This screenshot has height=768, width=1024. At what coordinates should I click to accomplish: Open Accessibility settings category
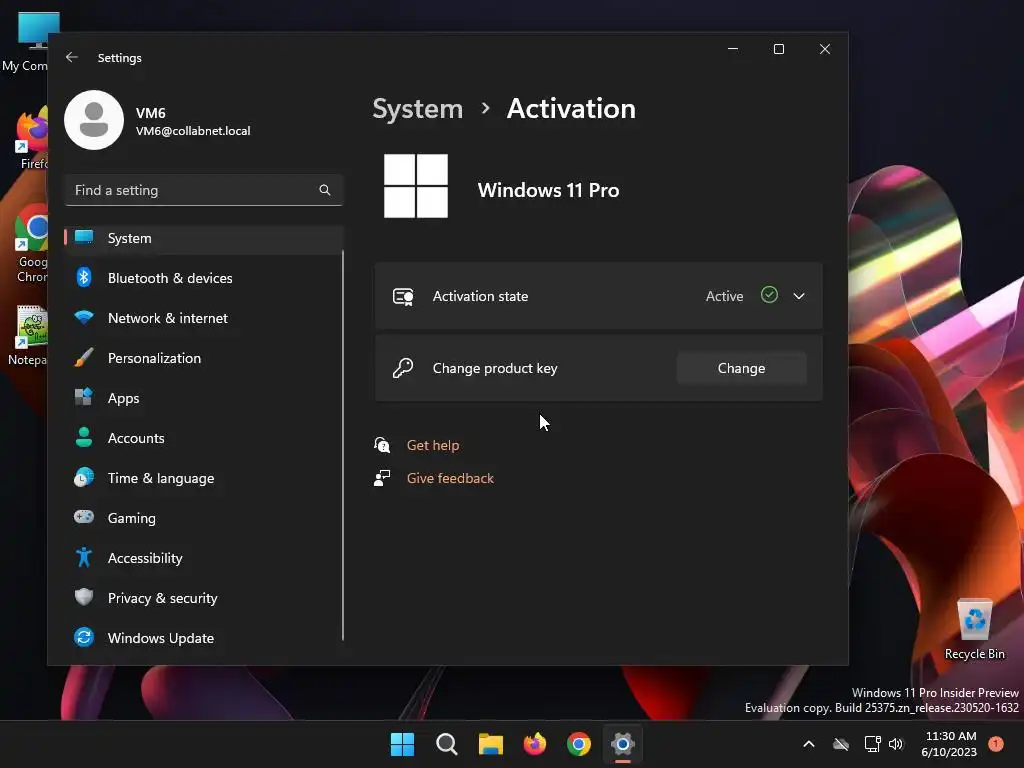(204, 558)
